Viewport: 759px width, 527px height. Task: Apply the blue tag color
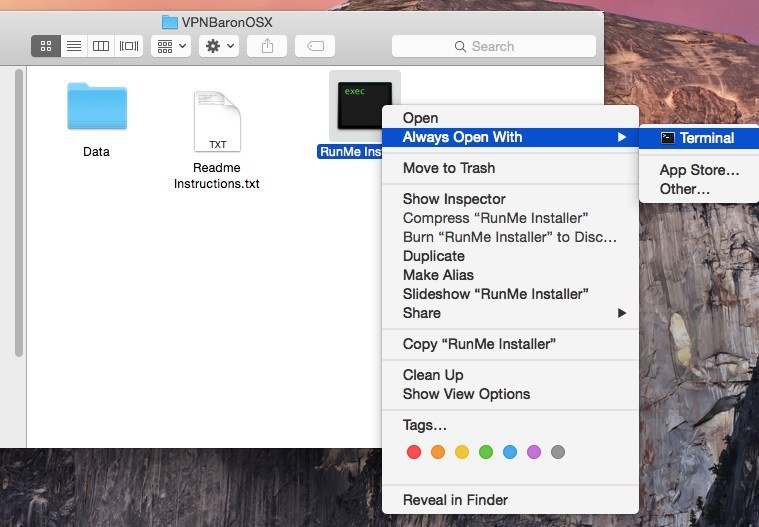click(510, 452)
